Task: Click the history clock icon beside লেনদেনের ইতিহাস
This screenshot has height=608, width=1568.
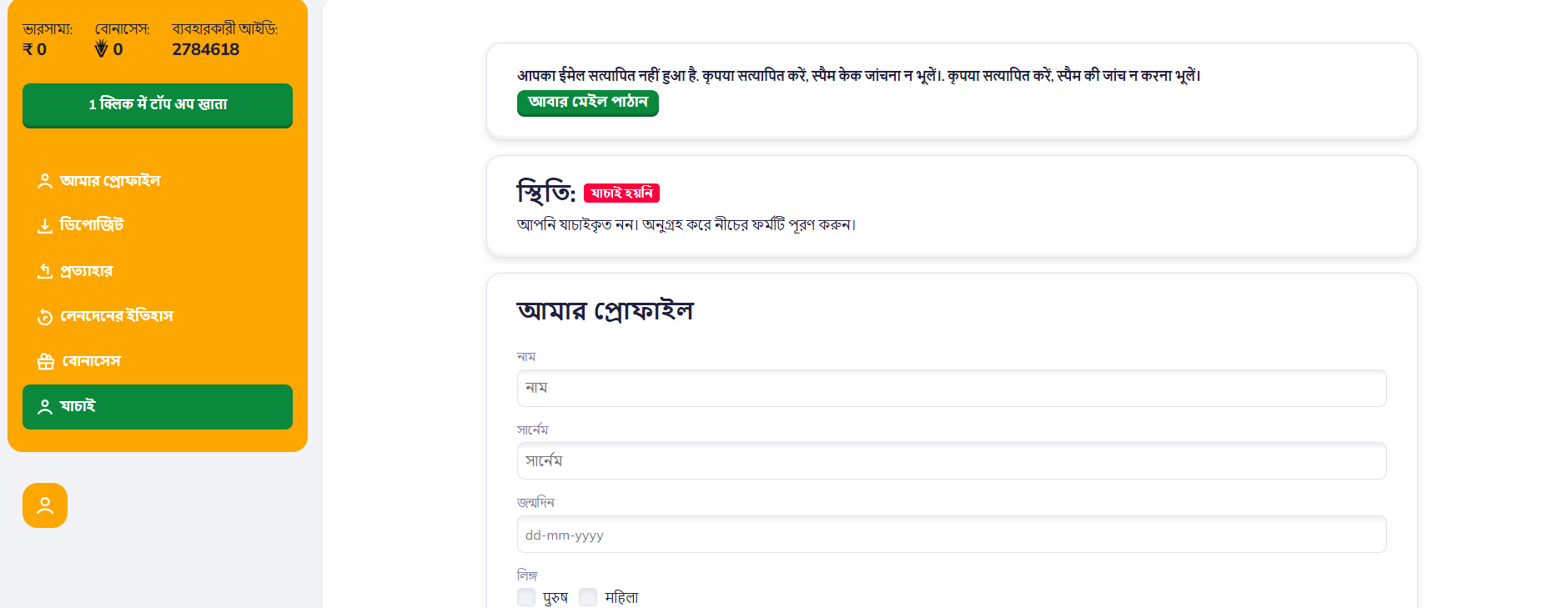Action: click(x=45, y=317)
